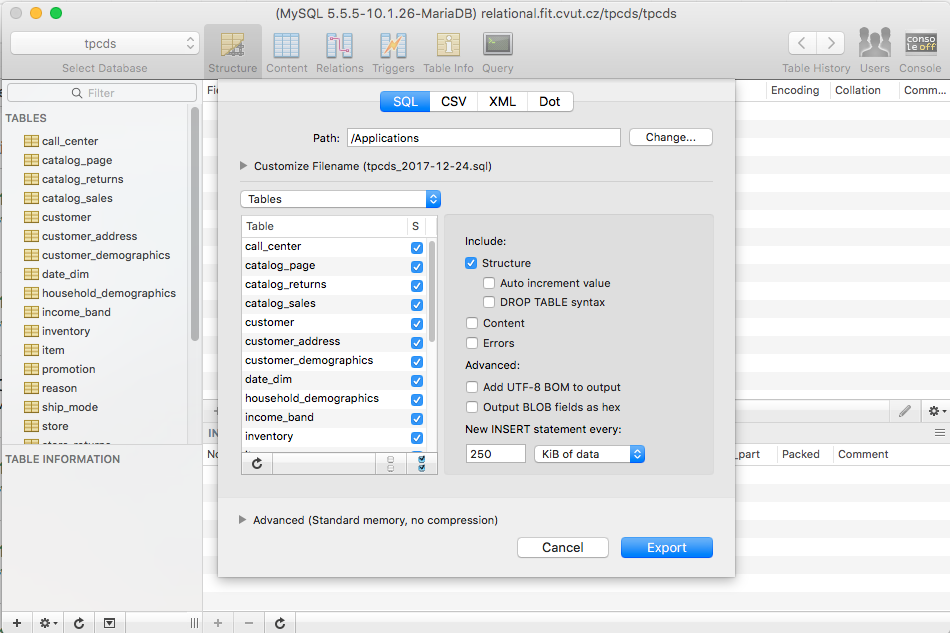Select customer_address in sidebar
This screenshot has width=950, height=633.
coord(90,236)
